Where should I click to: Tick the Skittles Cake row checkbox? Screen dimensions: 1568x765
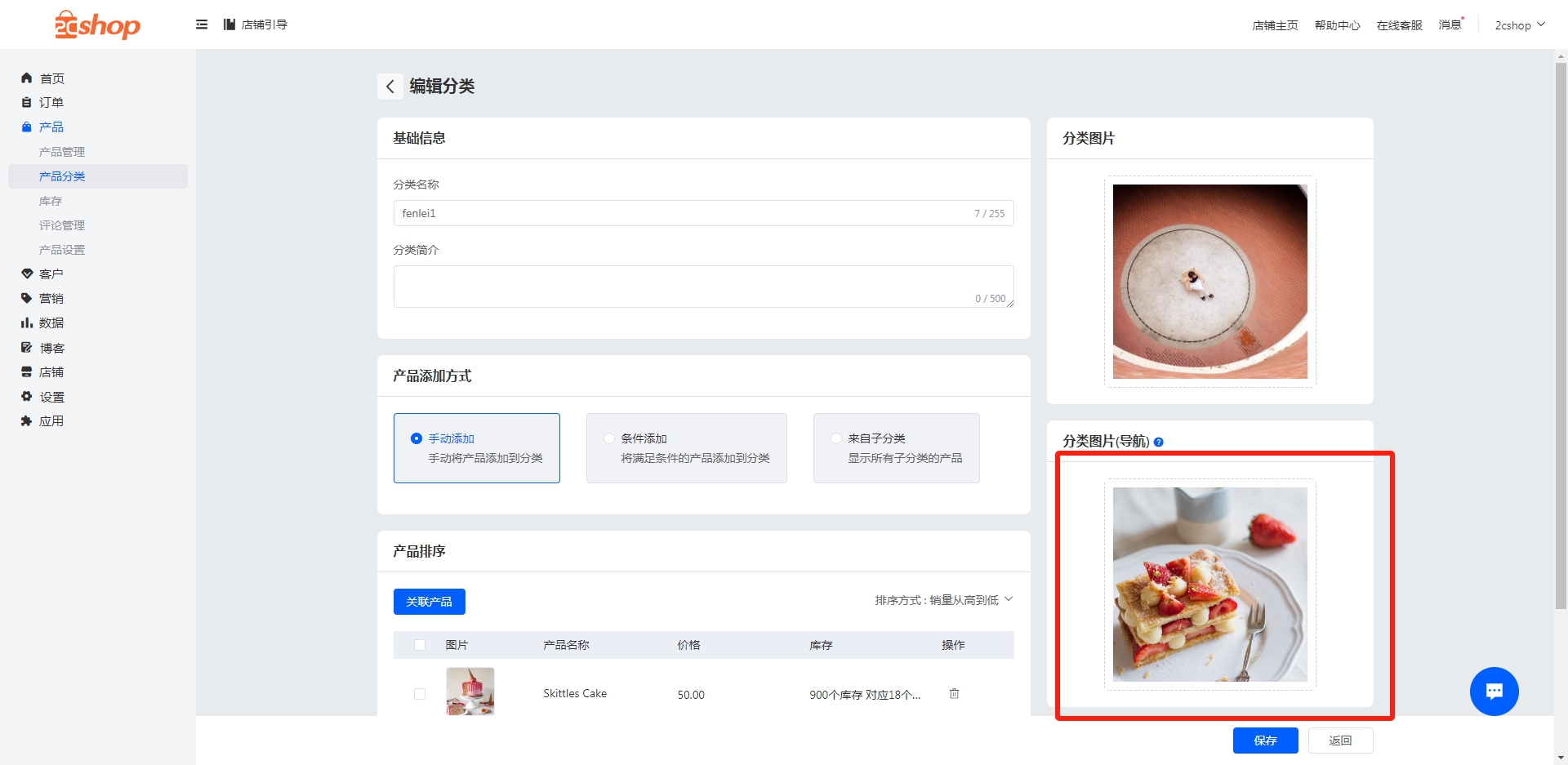coord(420,694)
